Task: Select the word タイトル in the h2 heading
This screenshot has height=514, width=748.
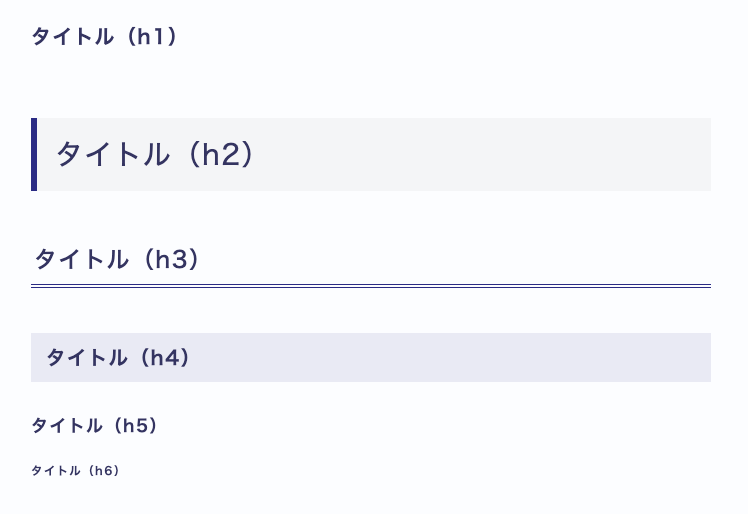Action: [x=113, y=154]
